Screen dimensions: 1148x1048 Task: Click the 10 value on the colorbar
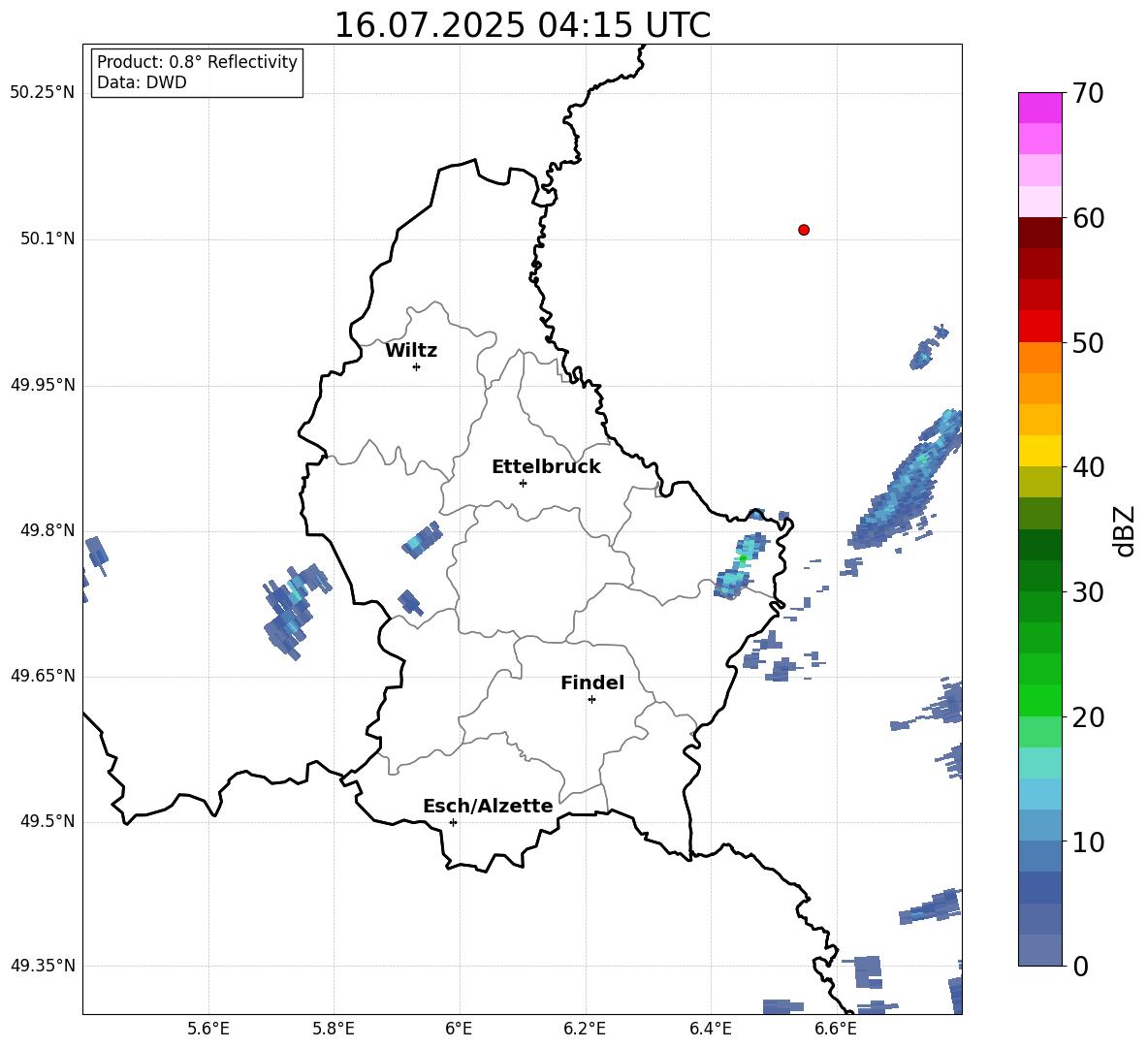click(1088, 842)
